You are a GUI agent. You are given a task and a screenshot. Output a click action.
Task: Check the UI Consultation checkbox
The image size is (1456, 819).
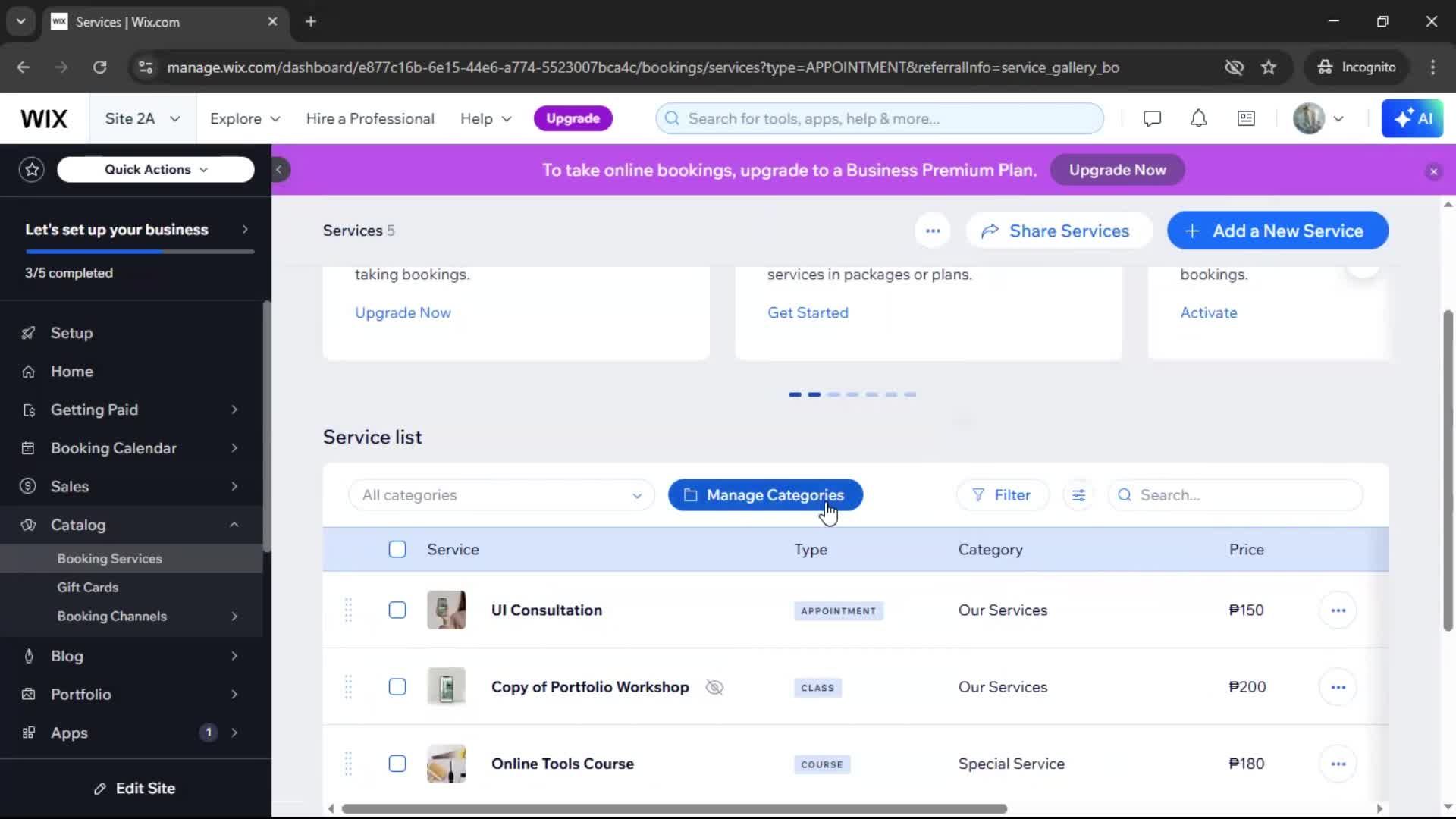pyautogui.click(x=397, y=610)
